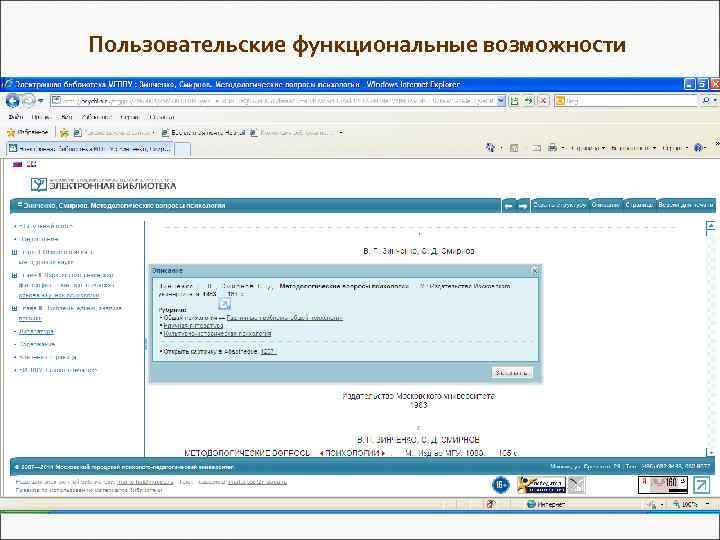Click the Интернет zone status bar indicator
This screenshot has width=720, height=540.
[x=546, y=505]
